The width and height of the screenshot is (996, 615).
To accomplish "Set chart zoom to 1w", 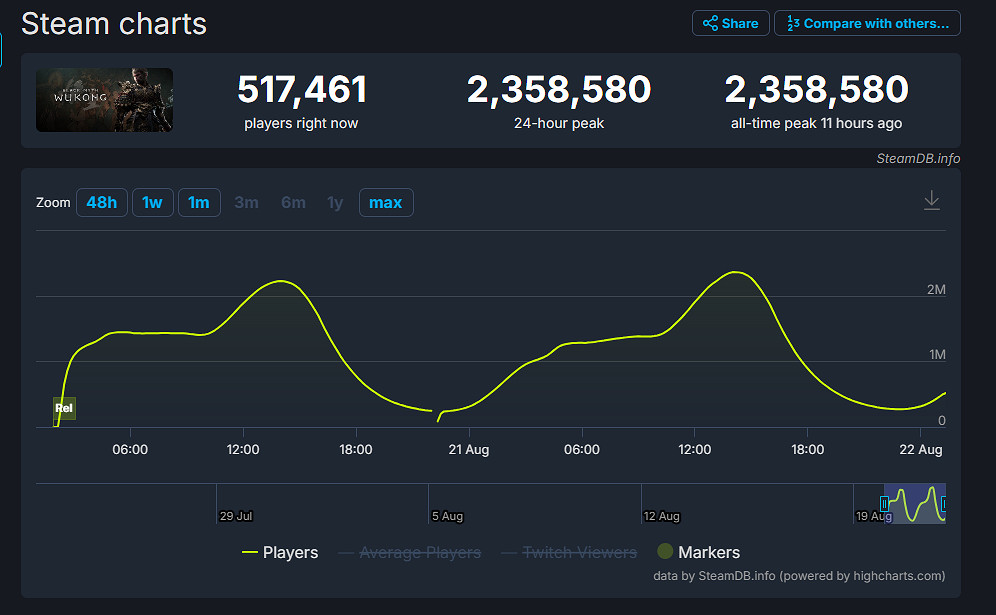I will pos(152,203).
